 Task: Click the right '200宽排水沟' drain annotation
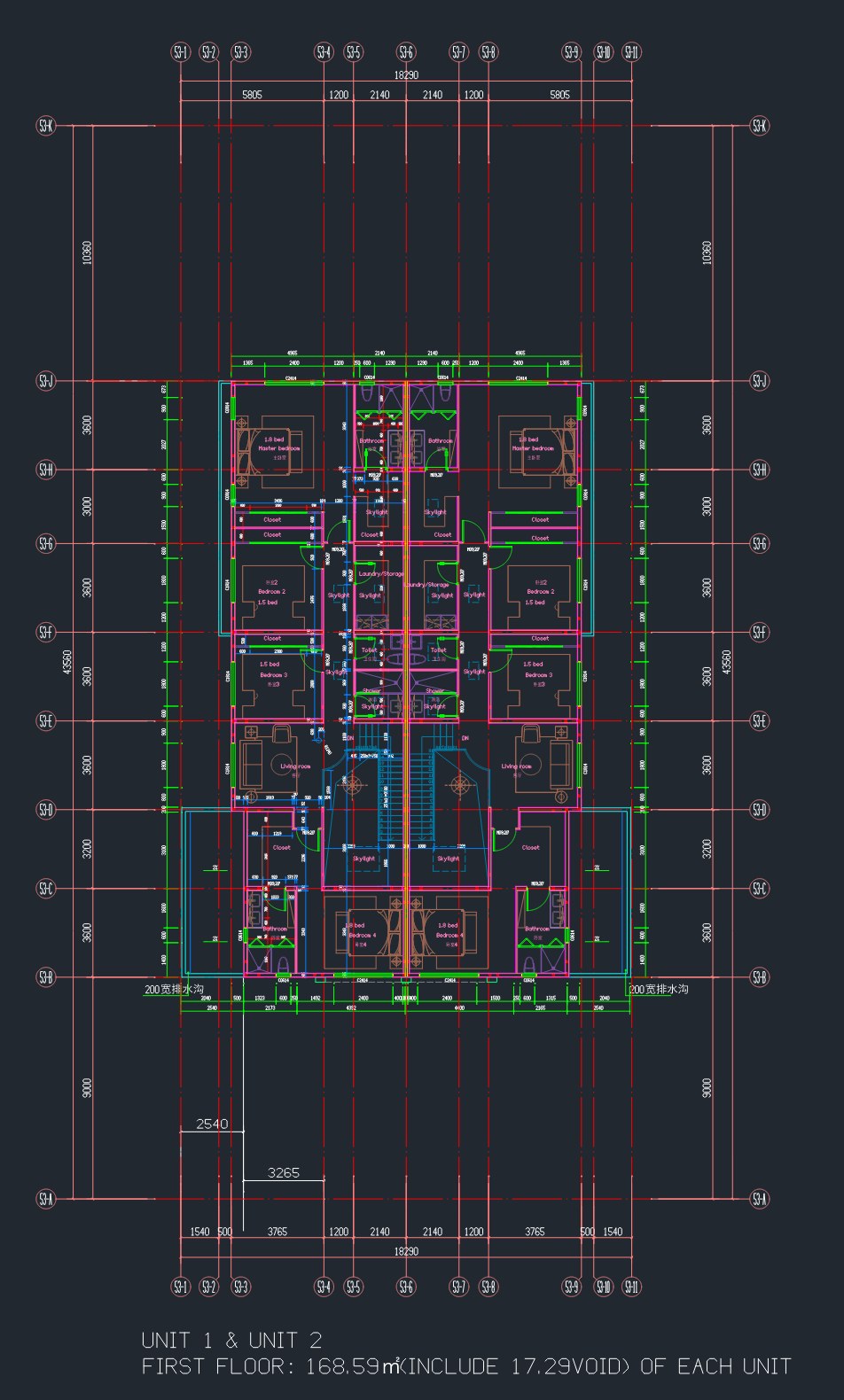click(659, 989)
